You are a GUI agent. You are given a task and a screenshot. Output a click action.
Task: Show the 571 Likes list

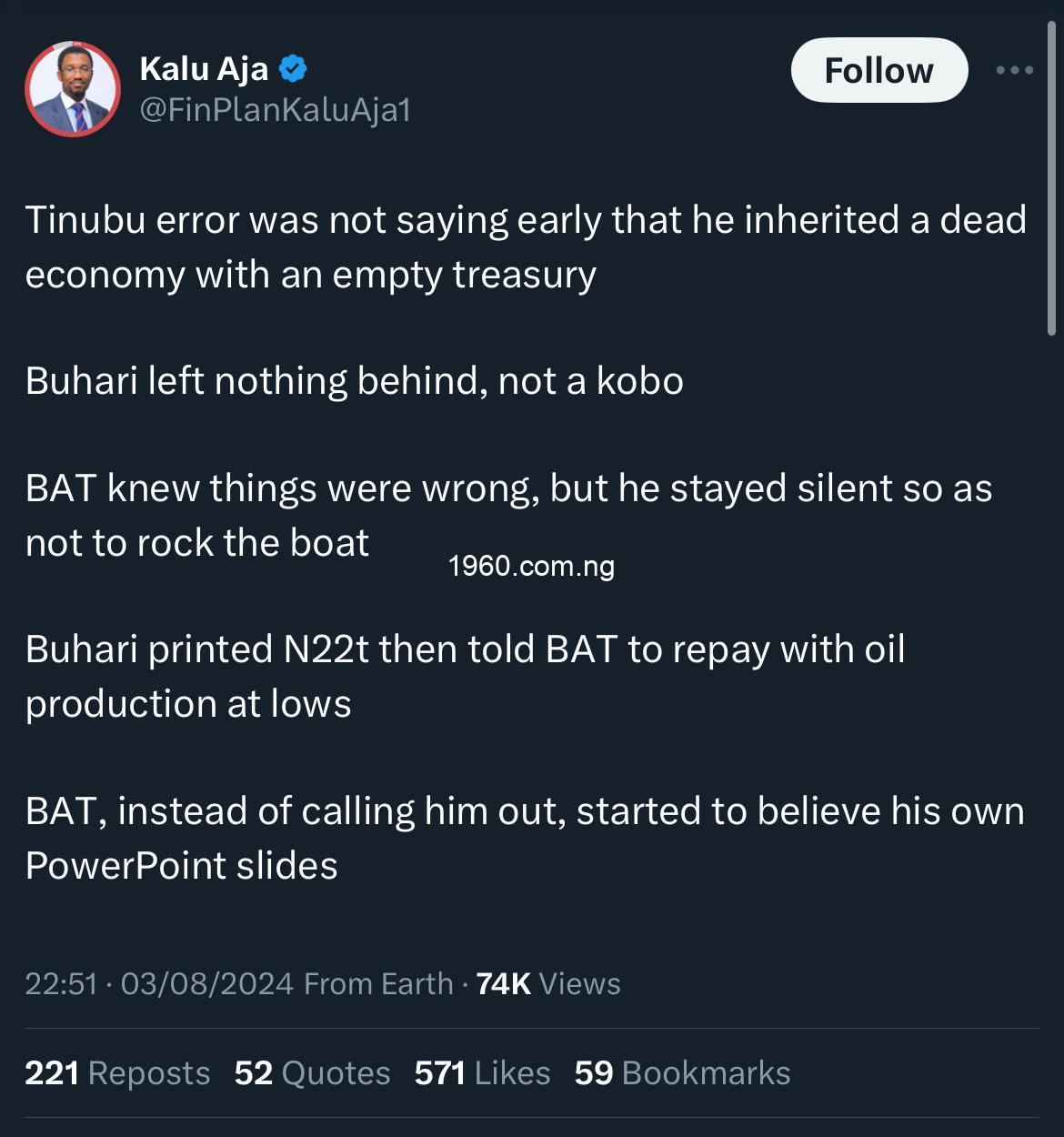pyautogui.click(x=482, y=1073)
